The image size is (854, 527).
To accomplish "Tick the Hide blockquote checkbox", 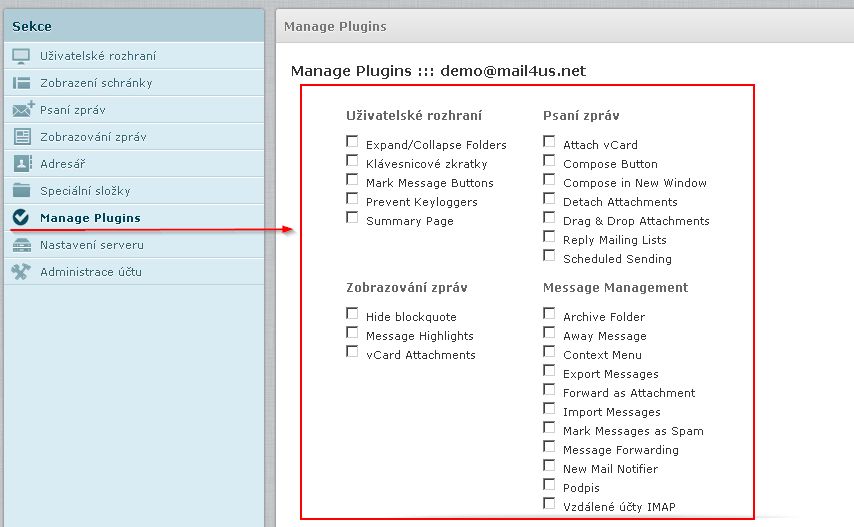I will point(352,314).
